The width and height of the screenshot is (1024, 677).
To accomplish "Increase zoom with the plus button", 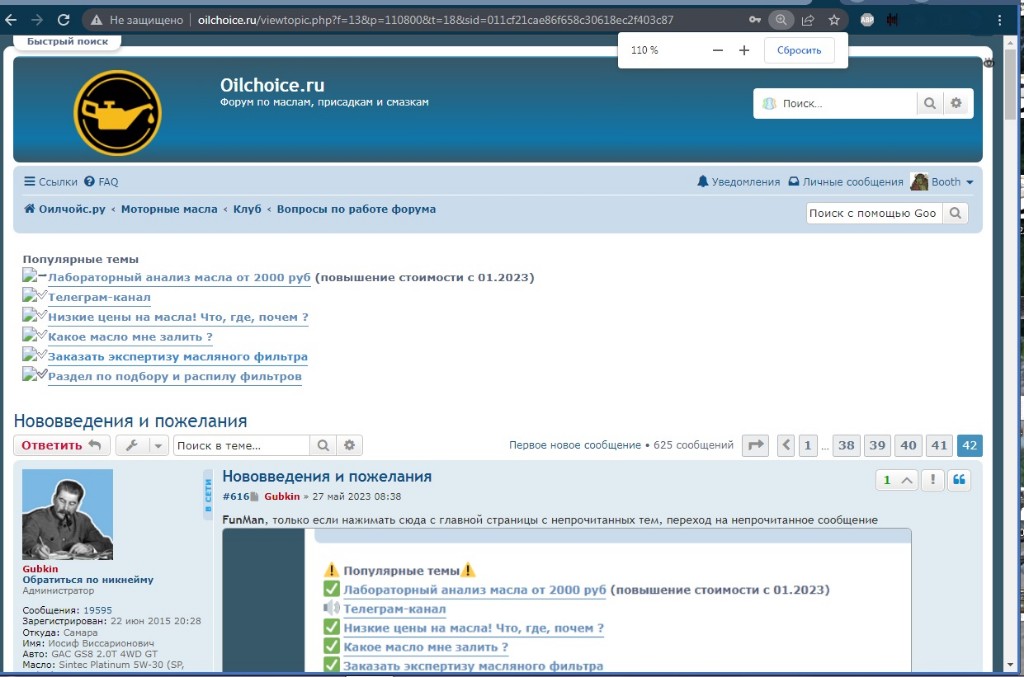I will [x=744, y=50].
